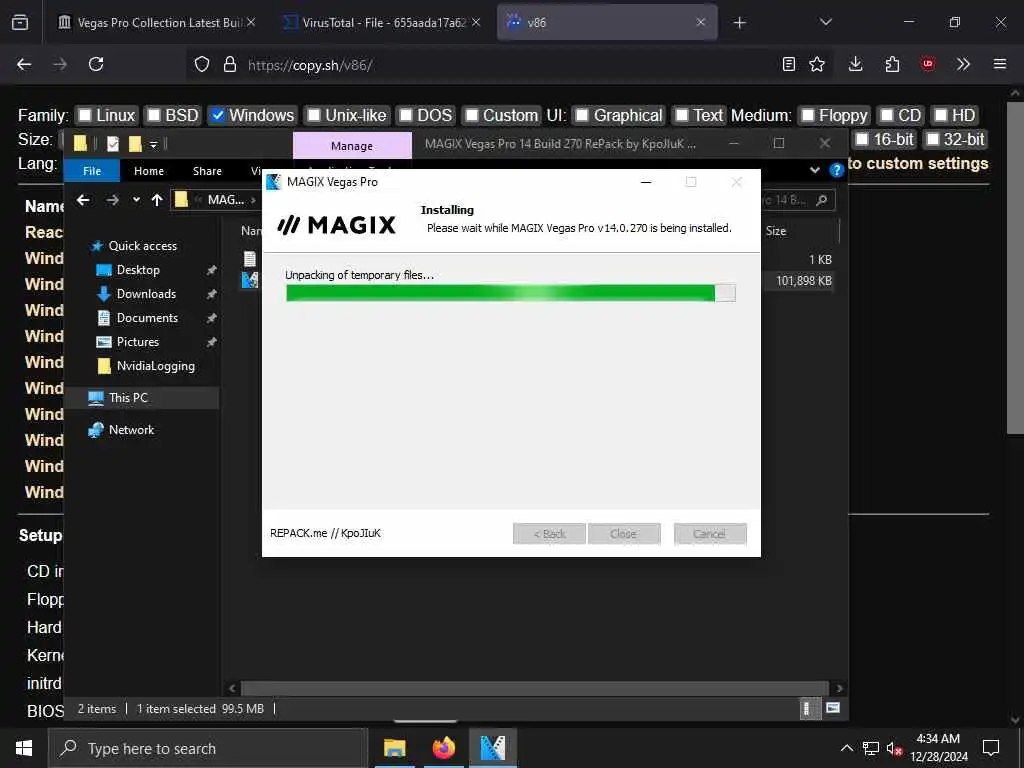Open Downloads in the navigation pane
Screen dimensions: 1024x768
tap(146, 294)
